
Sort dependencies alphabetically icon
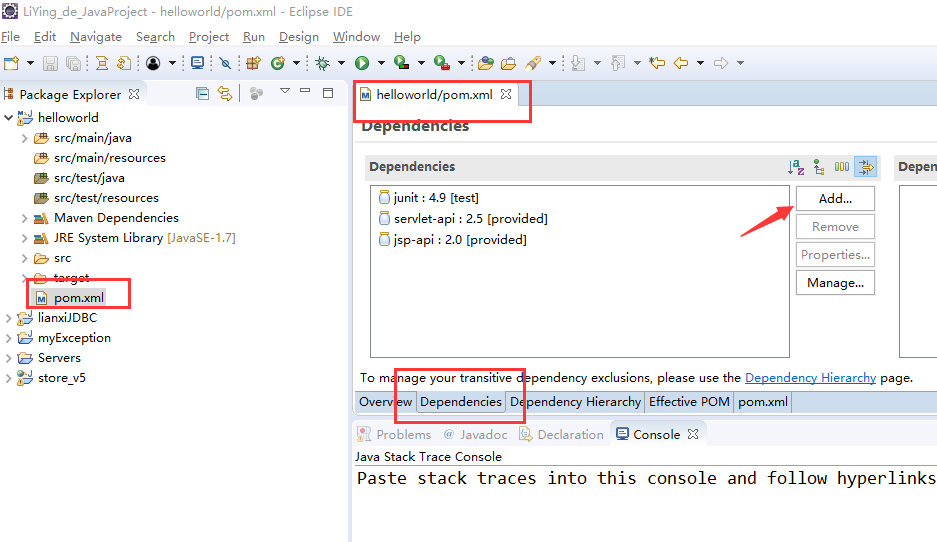click(796, 167)
